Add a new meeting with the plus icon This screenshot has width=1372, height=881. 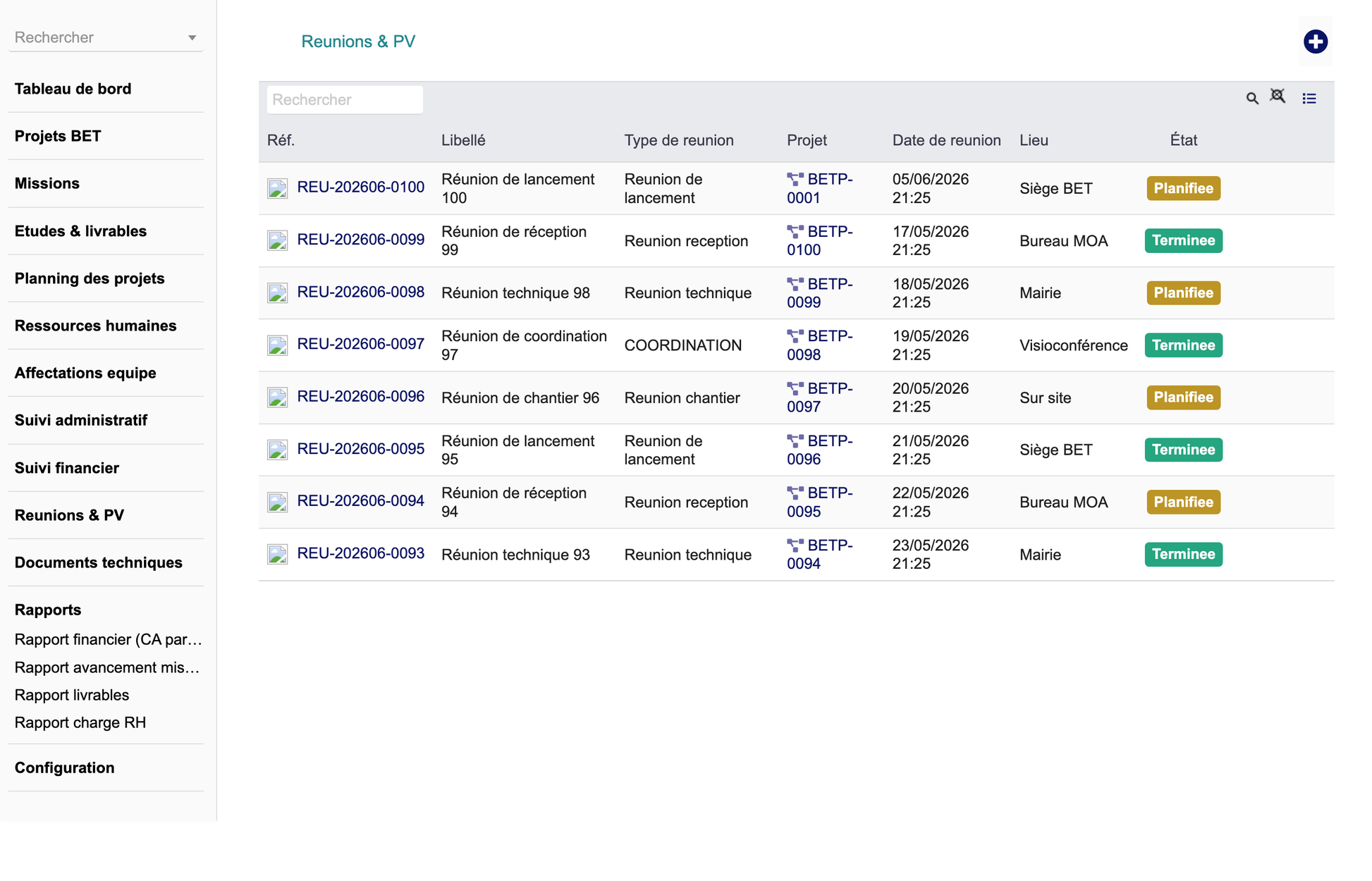pos(1315,42)
